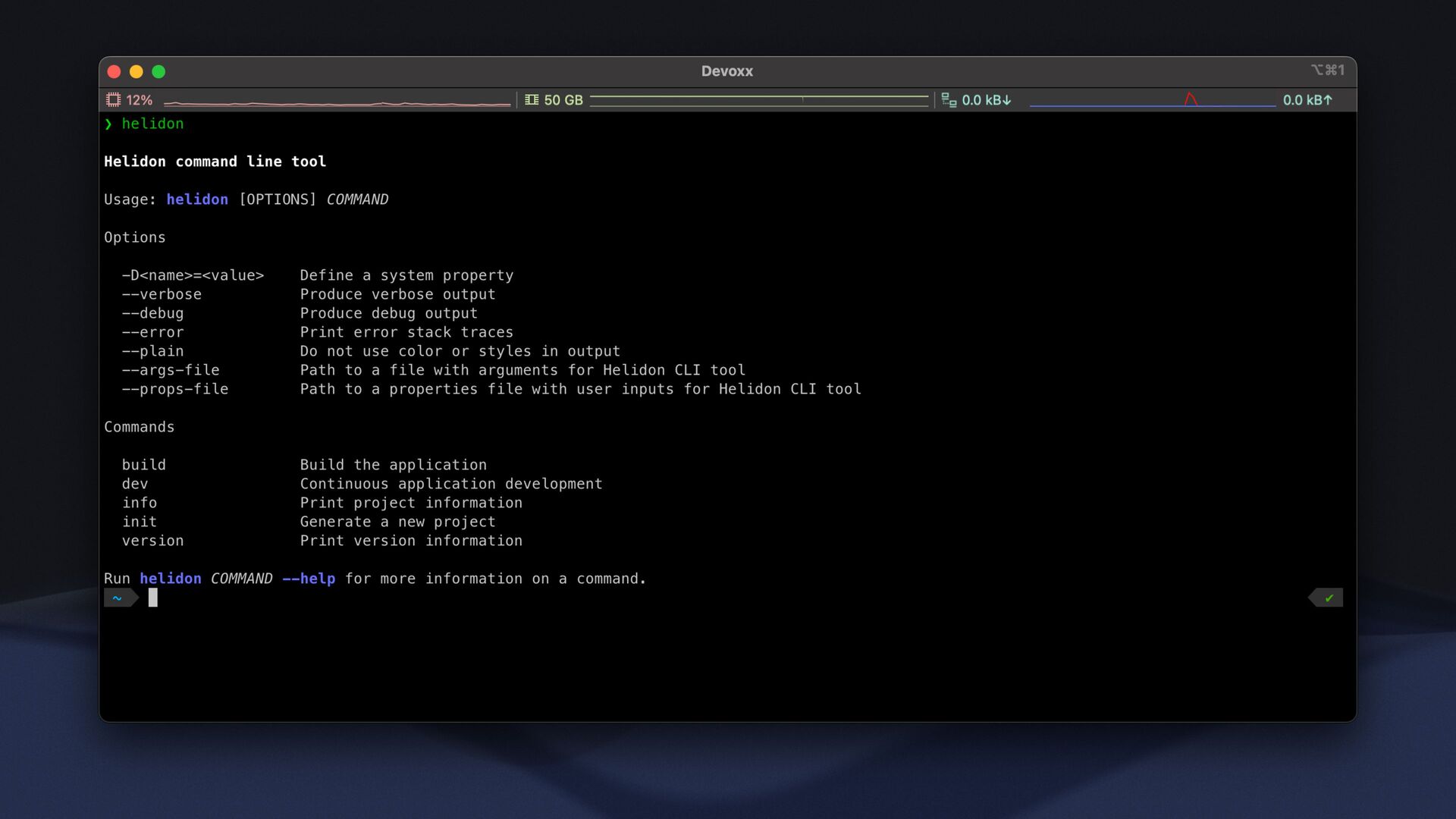Click the red close window button
Screen dimensions: 1456x819
[114, 71]
